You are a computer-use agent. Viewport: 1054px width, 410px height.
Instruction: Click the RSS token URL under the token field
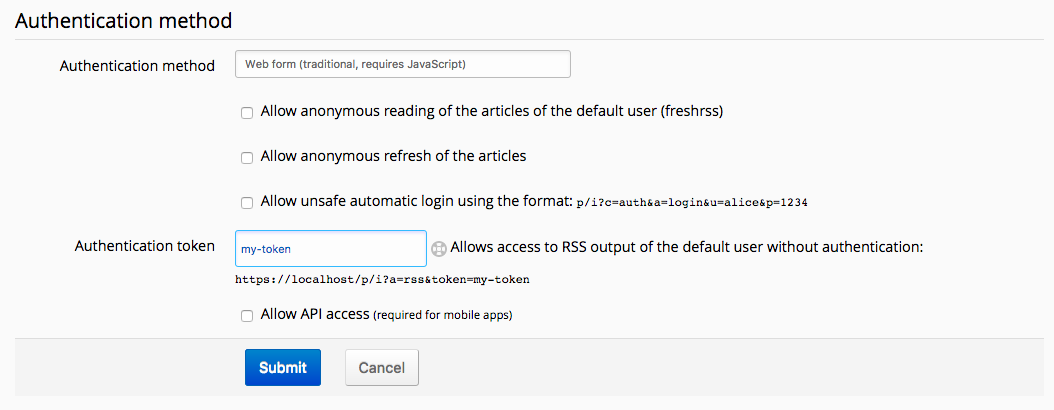tap(382, 280)
